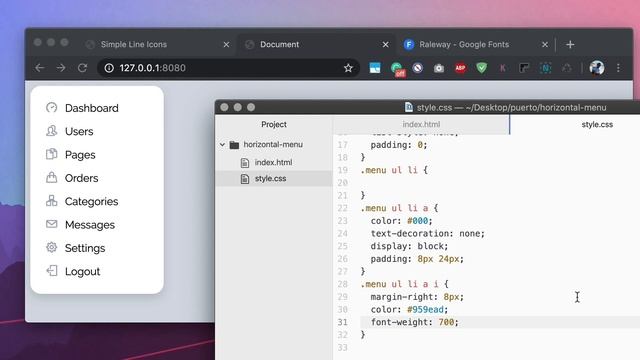Open the camera screenshot extension
Image resolution: width=640 pixels, height=360 pixels.
(x=439, y=68)
